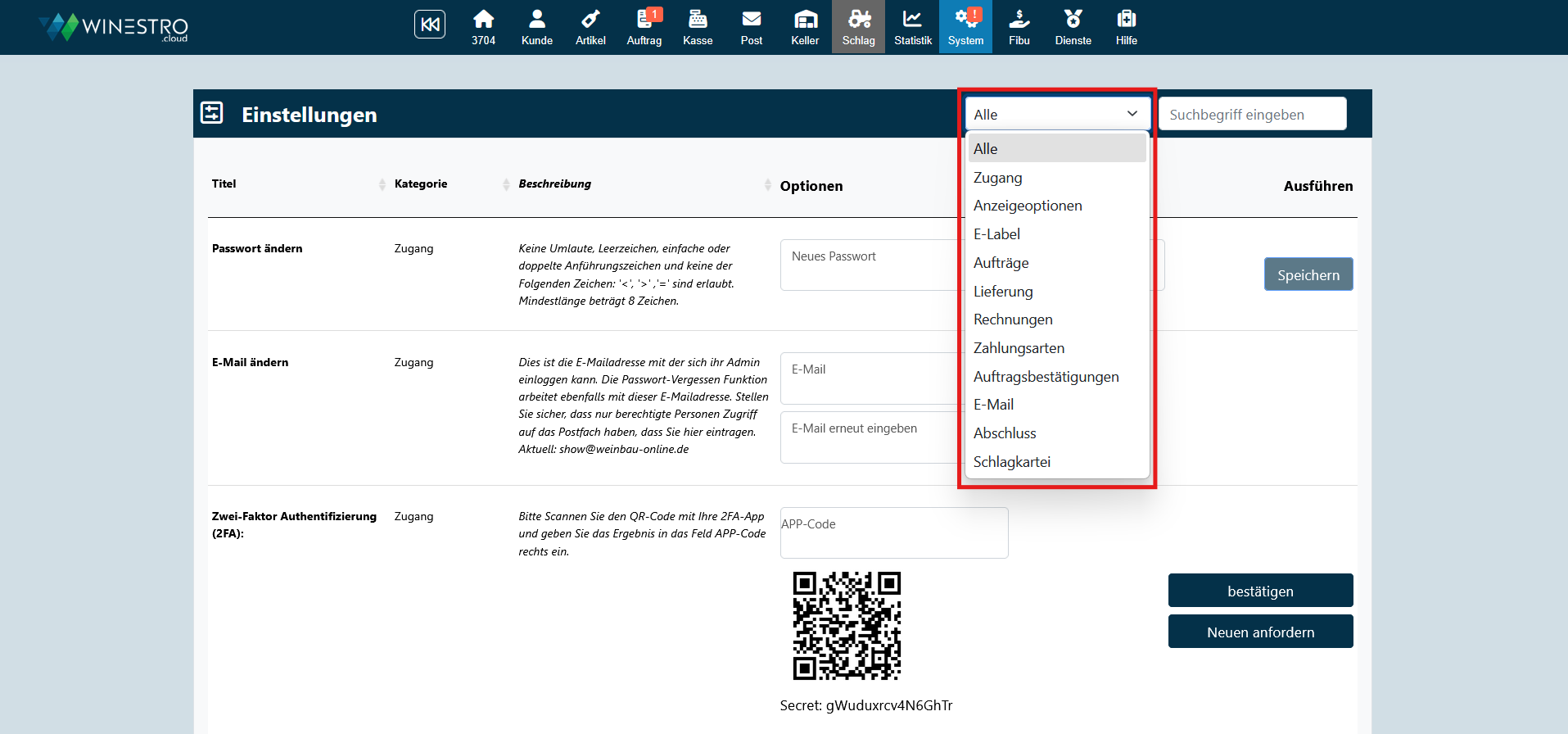Open the Hilfe first-aid icon

click(x=1126, y=27)
